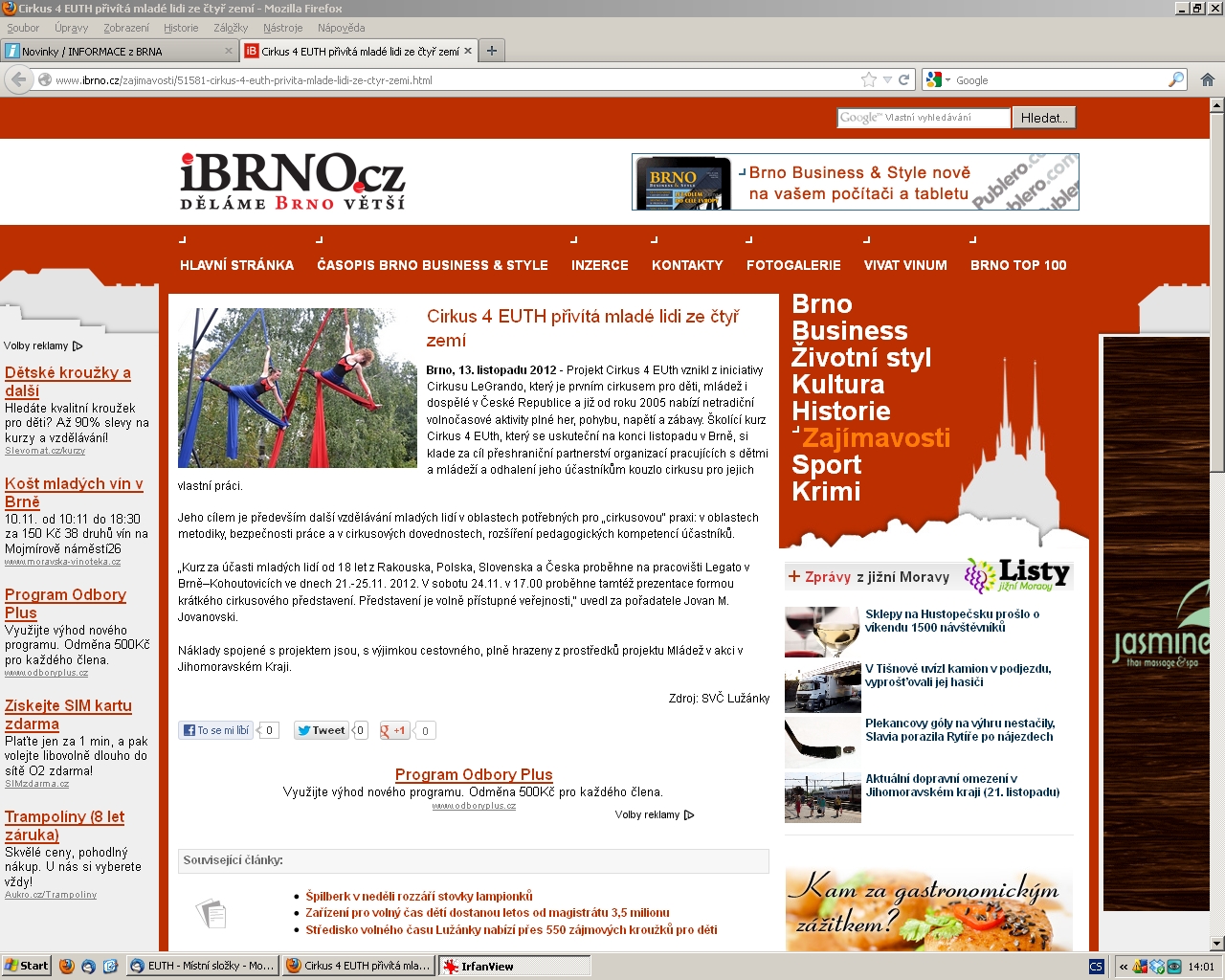This screenshot has width=1225, height=980.
Task: Click the Windows Start button
Action: click(26, 966)
